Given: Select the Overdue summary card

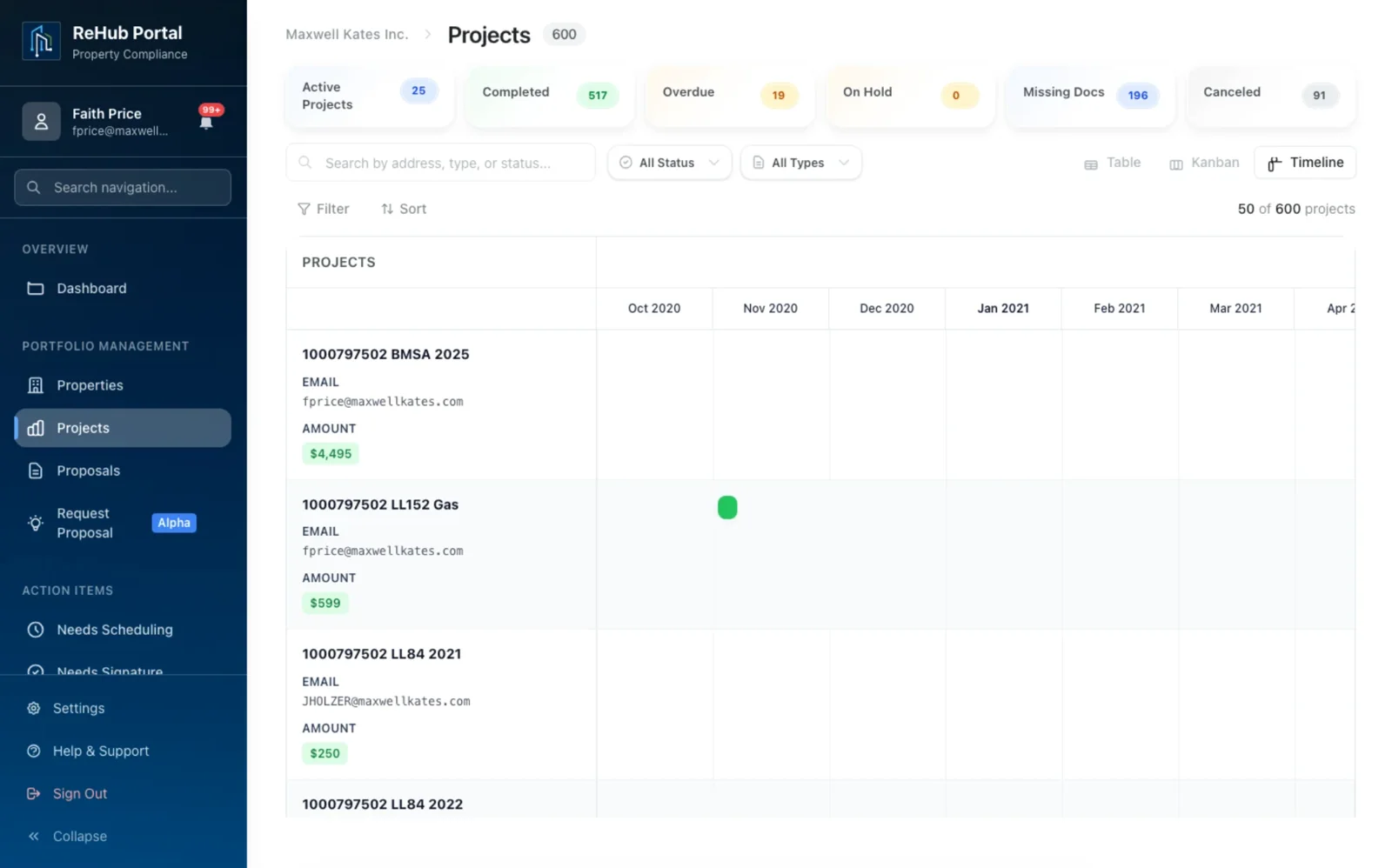Looking at the screenshot, I should coord(730,97).
